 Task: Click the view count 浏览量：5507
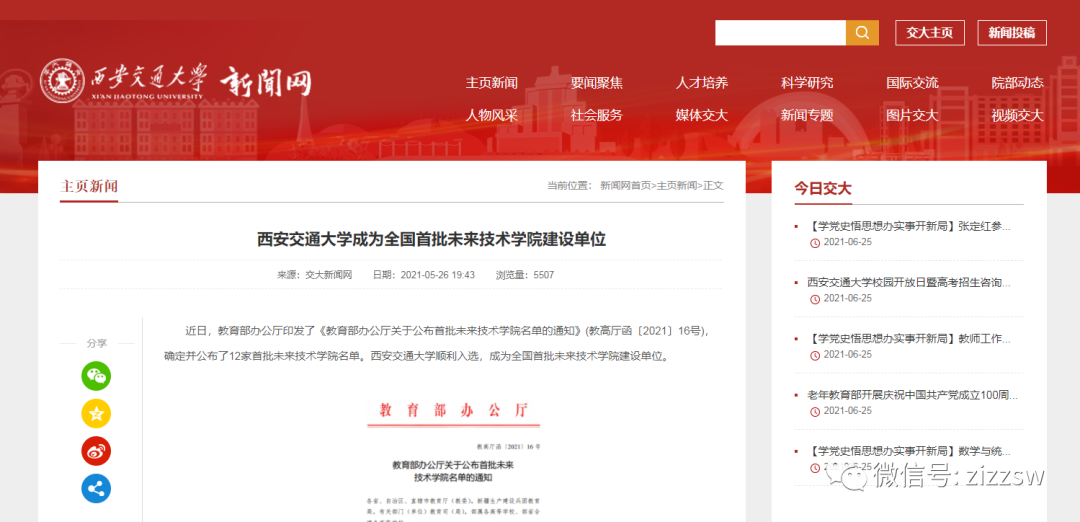[525, 275]
